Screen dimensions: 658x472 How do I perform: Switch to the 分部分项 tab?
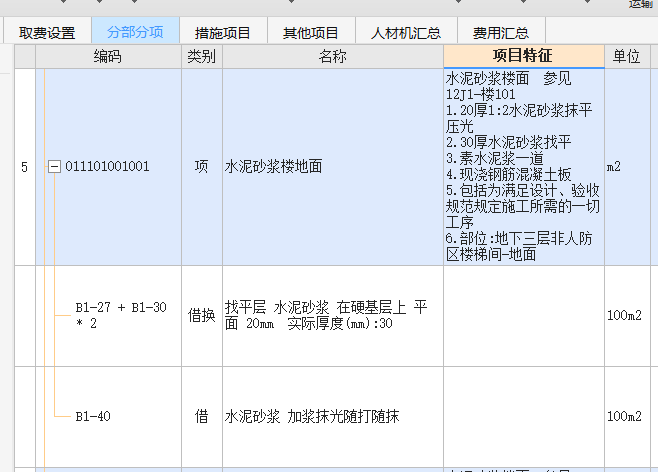coord(135,32)
